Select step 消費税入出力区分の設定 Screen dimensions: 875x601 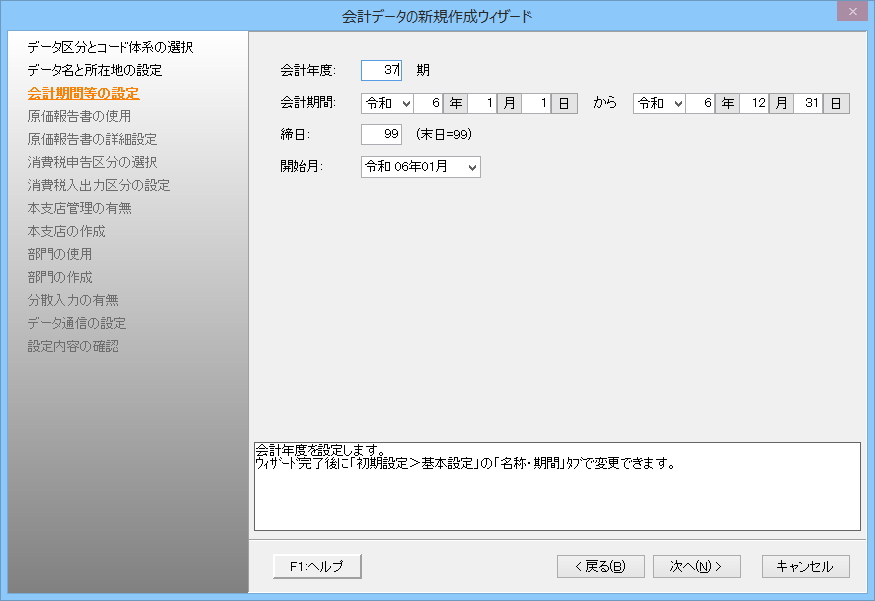coord(99,185)
